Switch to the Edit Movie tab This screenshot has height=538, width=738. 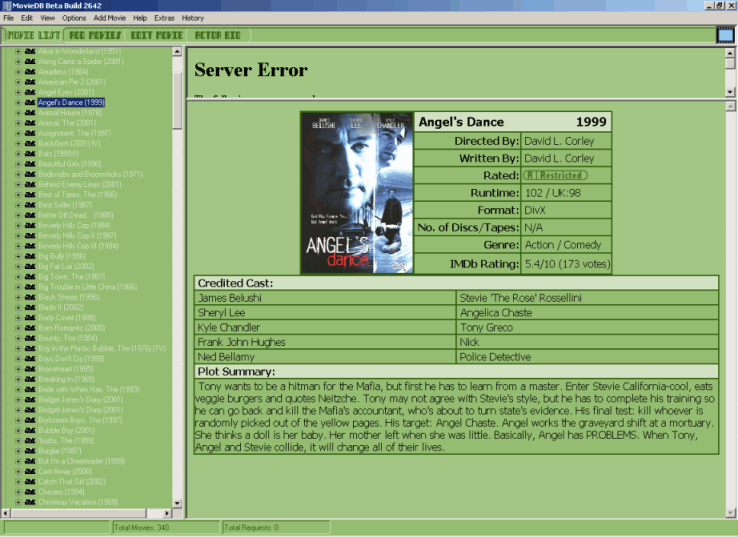[156, 35]
